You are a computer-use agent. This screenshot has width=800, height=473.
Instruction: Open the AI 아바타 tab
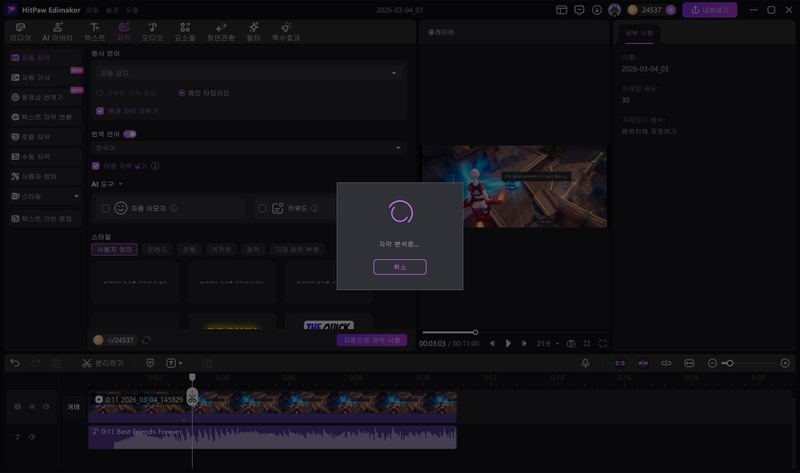click(56, 31)
